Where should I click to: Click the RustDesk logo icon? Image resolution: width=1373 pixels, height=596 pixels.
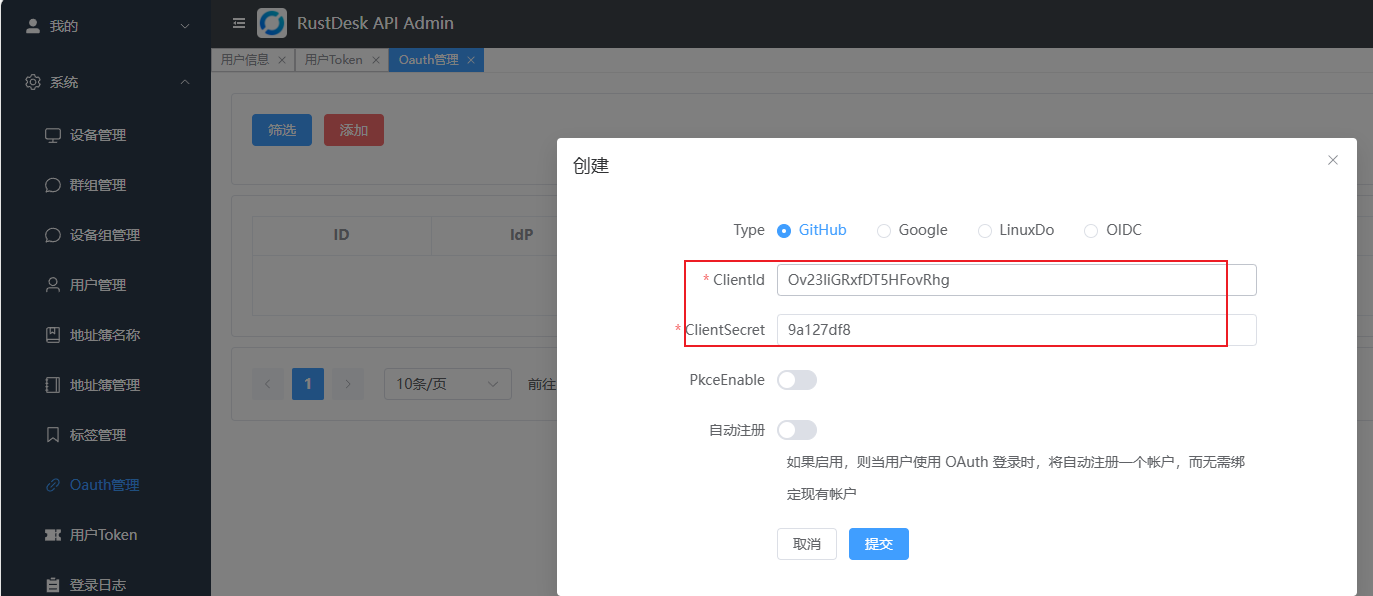(x=272, y=23)
